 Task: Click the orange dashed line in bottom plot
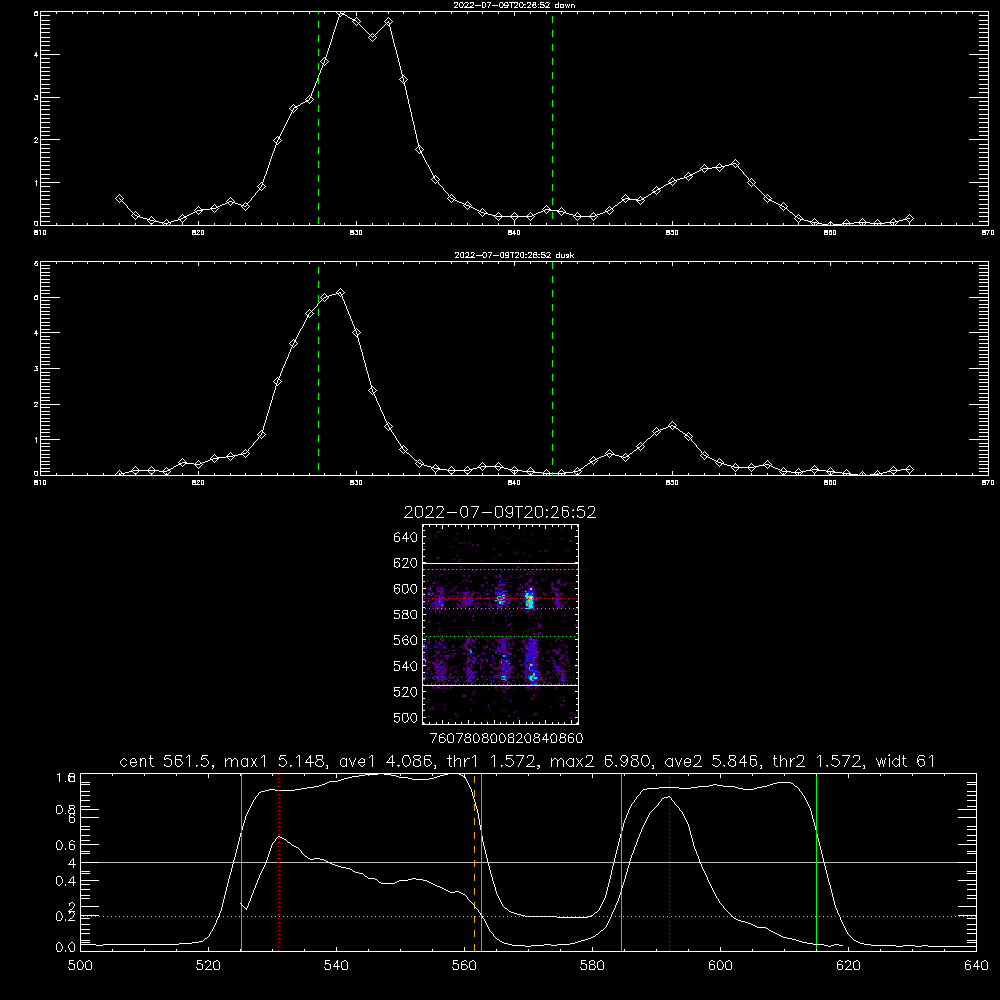click(474, 861)
